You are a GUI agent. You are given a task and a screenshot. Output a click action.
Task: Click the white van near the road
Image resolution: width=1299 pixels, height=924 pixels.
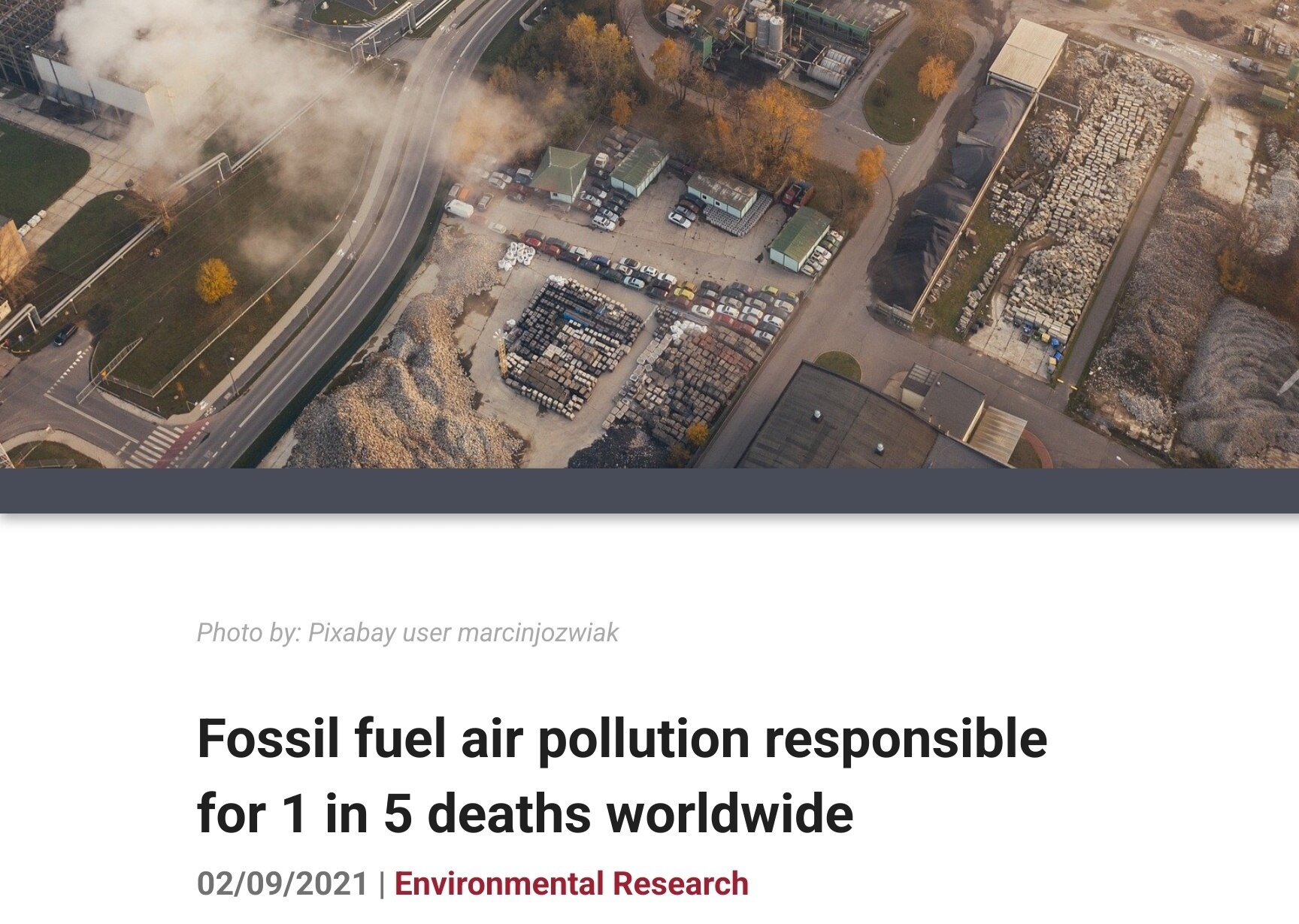(459, 208)
